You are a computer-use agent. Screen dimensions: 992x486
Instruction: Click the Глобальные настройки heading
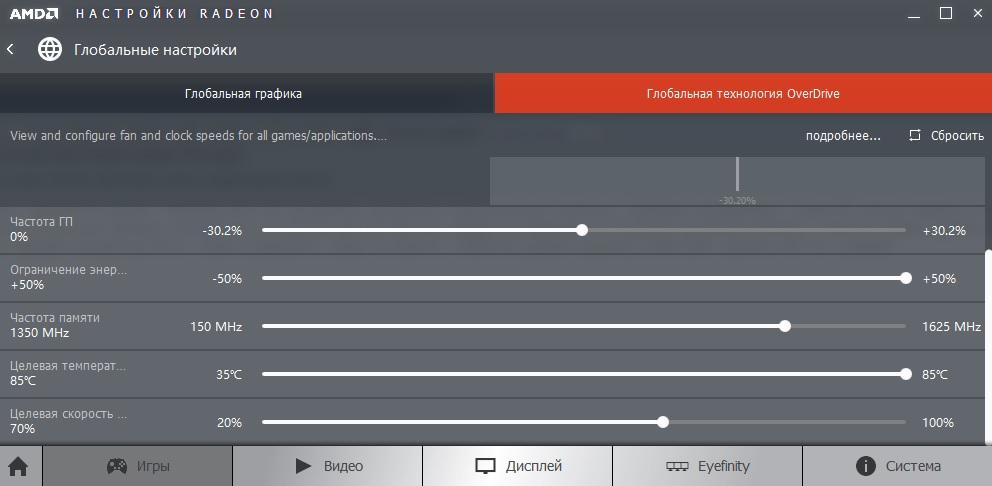[156, 50]
